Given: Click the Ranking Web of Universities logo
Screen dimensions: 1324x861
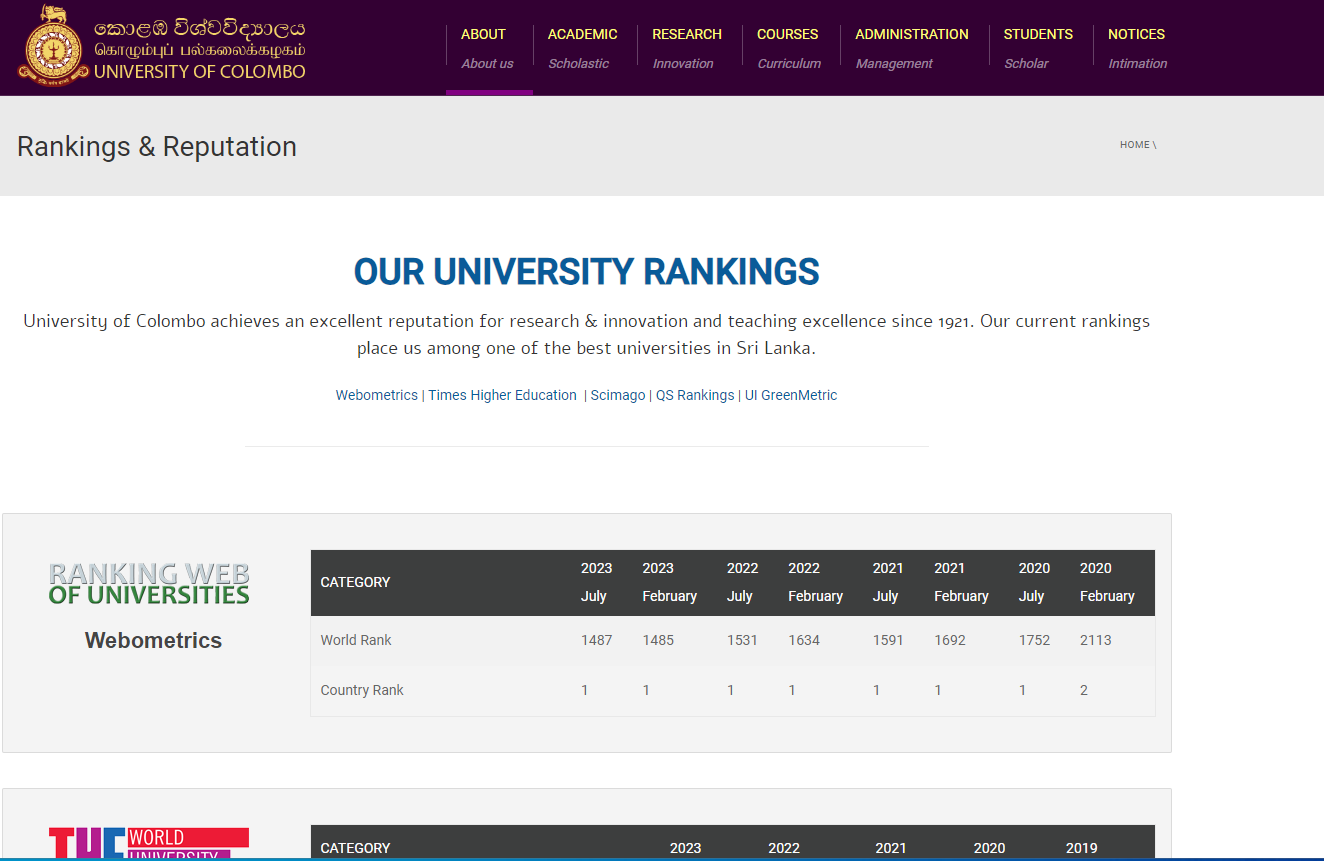Looking at the screenshot, I should [149, 584].
